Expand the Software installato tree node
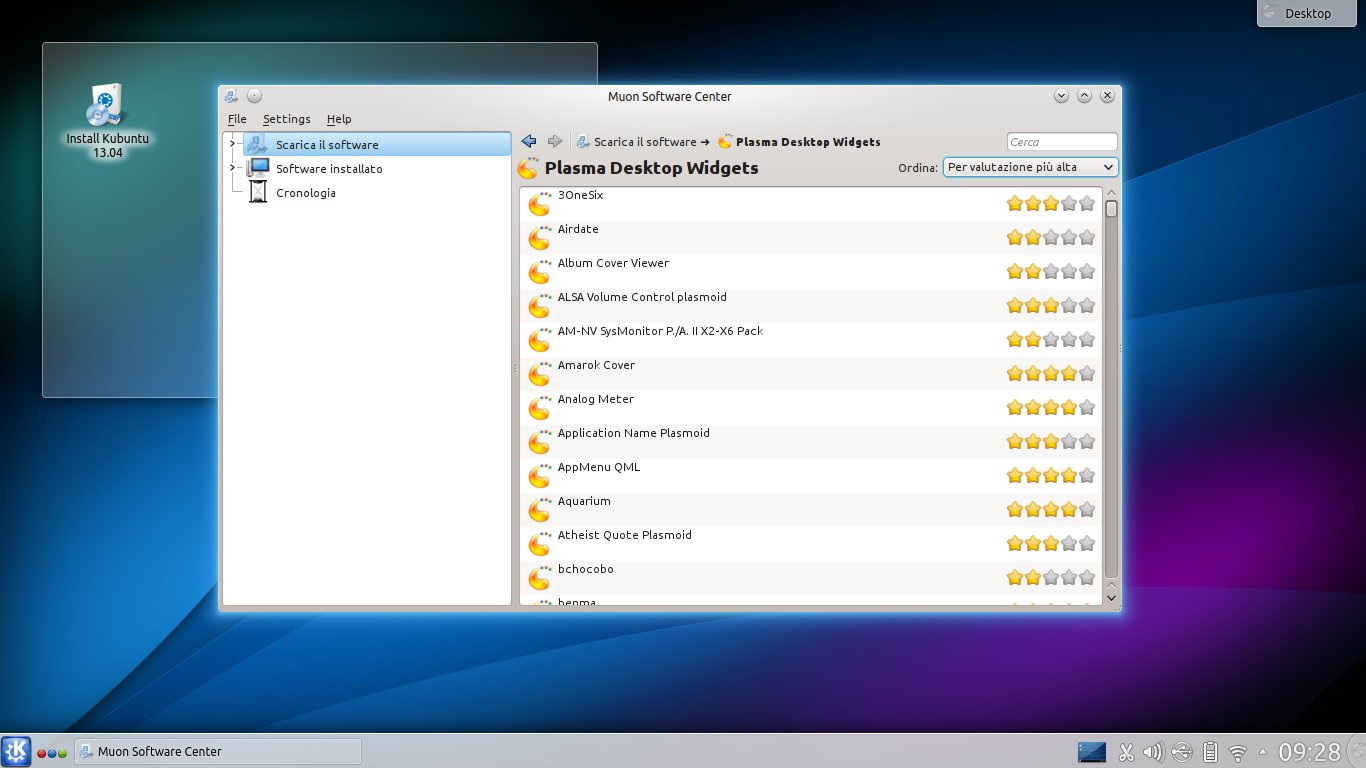The image size is (1366, 768). click(x=232, y=167)
